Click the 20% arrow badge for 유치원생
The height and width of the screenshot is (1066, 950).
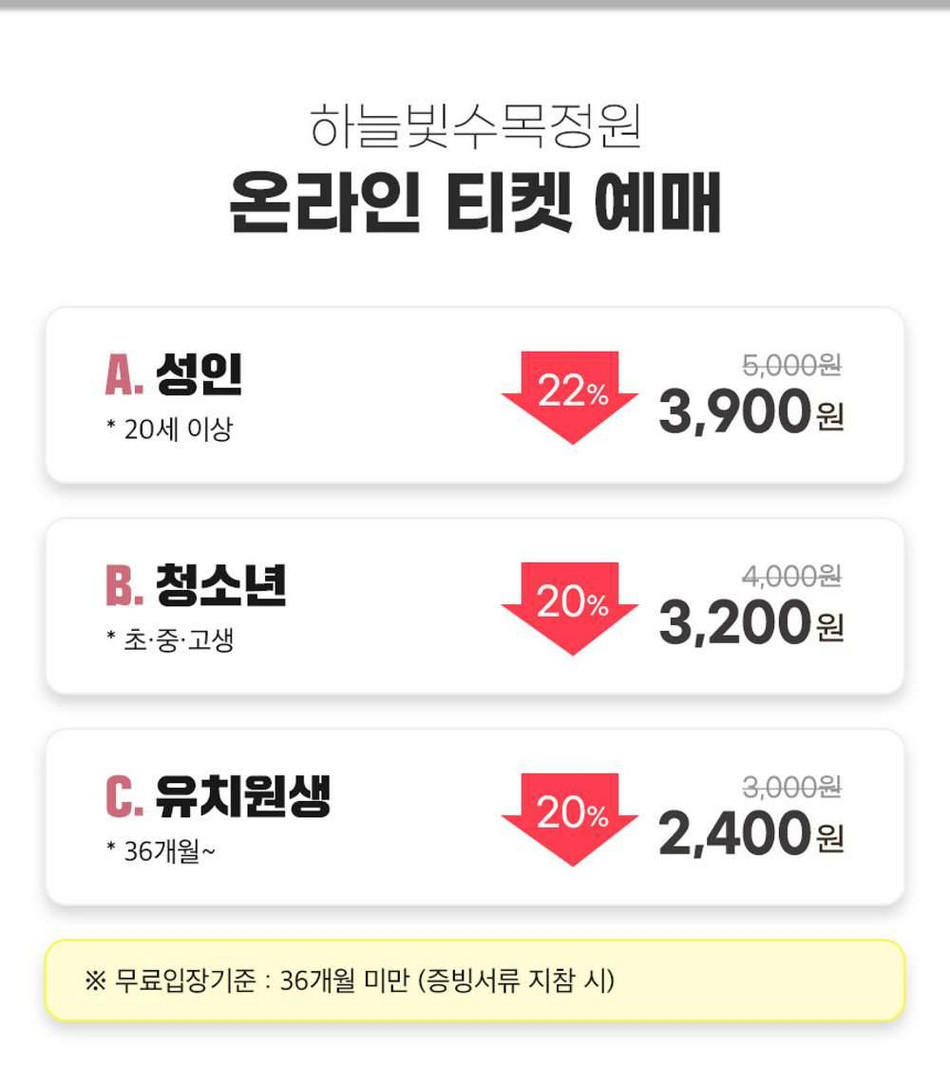coord(570,819)
